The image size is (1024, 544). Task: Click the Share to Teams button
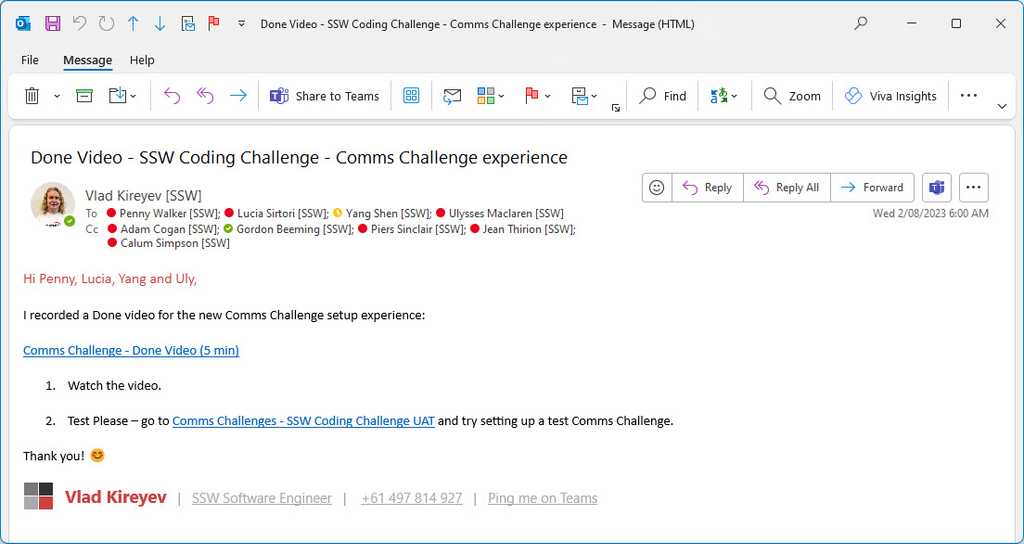tap(324, 96)
